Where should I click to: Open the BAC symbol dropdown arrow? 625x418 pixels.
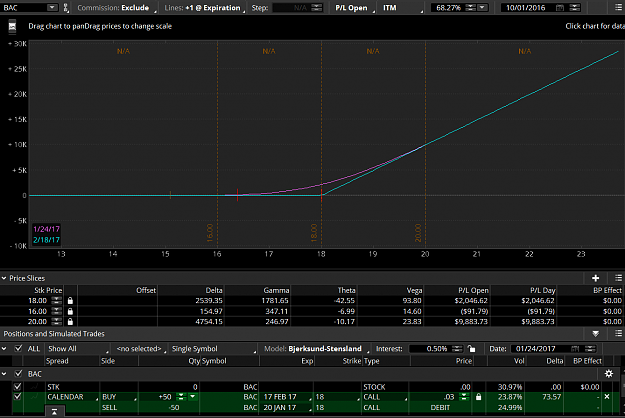coord(52,8)
